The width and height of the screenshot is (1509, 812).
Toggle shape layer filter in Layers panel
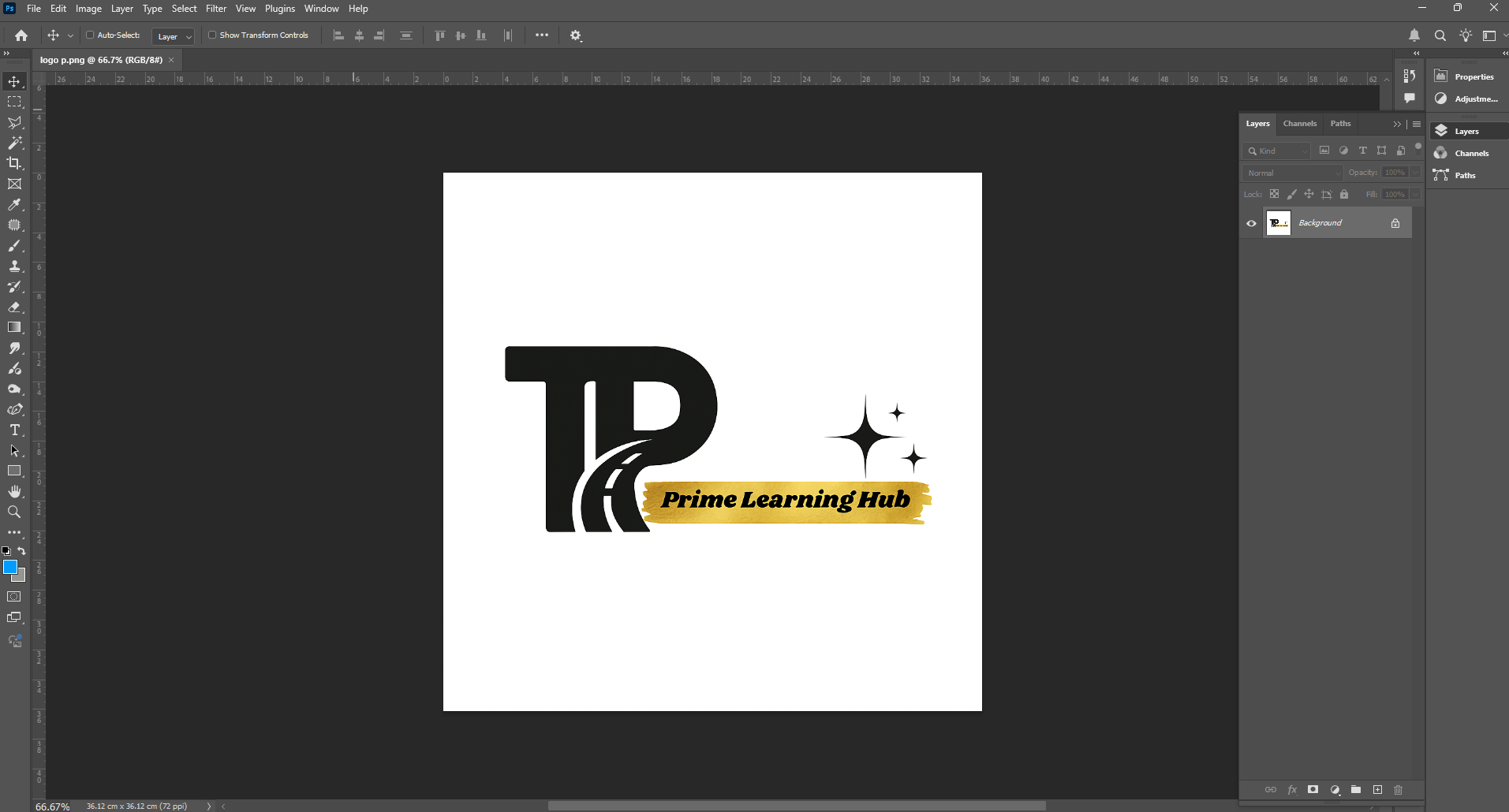[1381, 151]
